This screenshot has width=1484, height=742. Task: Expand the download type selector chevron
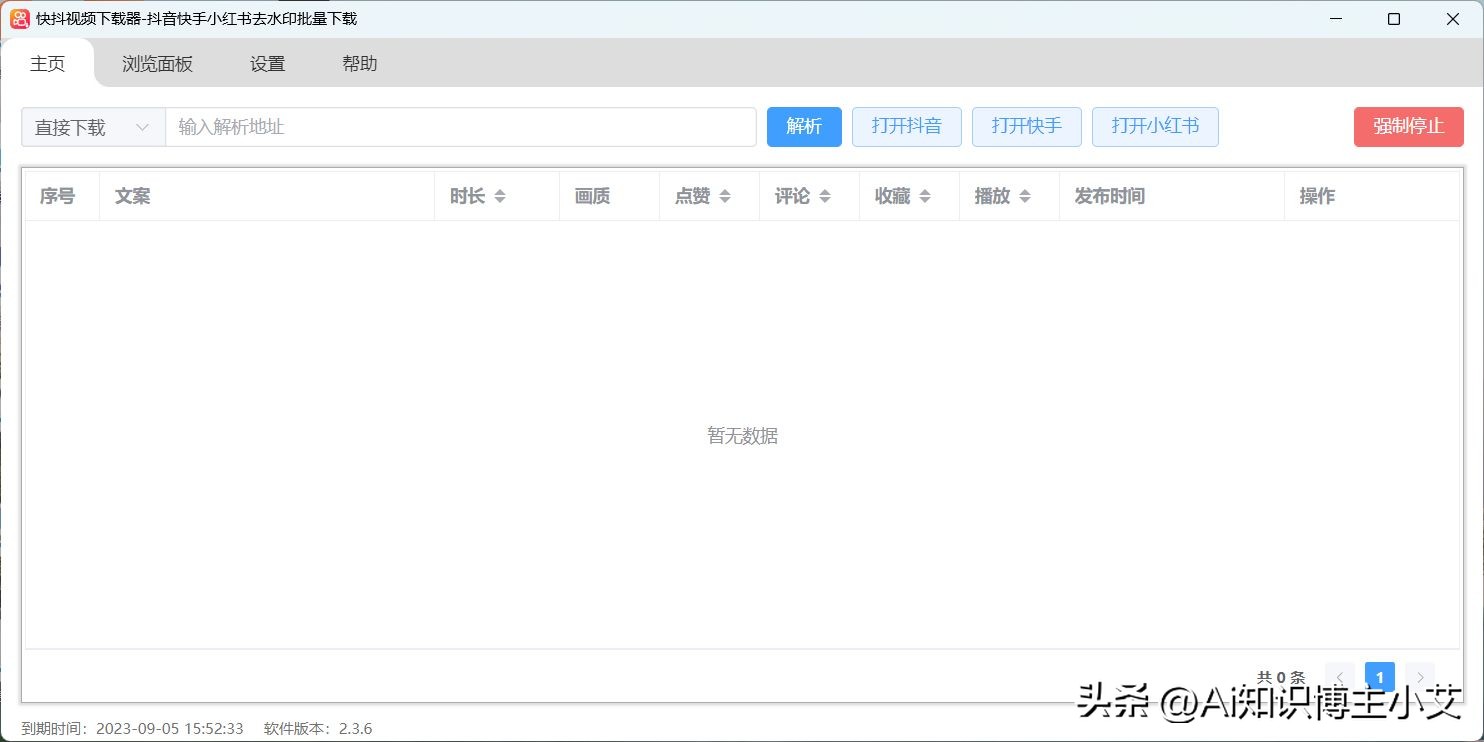142,127
